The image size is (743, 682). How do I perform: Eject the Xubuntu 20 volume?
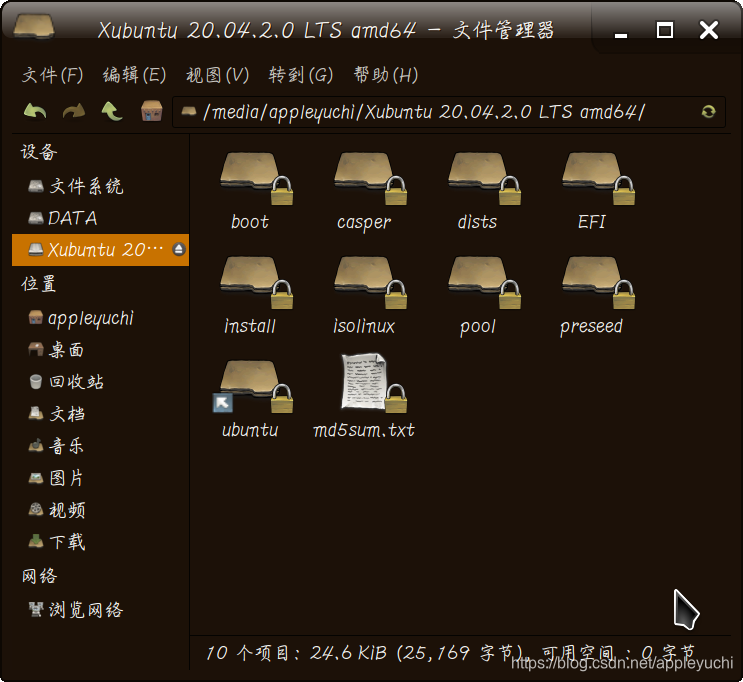(179, 250)
